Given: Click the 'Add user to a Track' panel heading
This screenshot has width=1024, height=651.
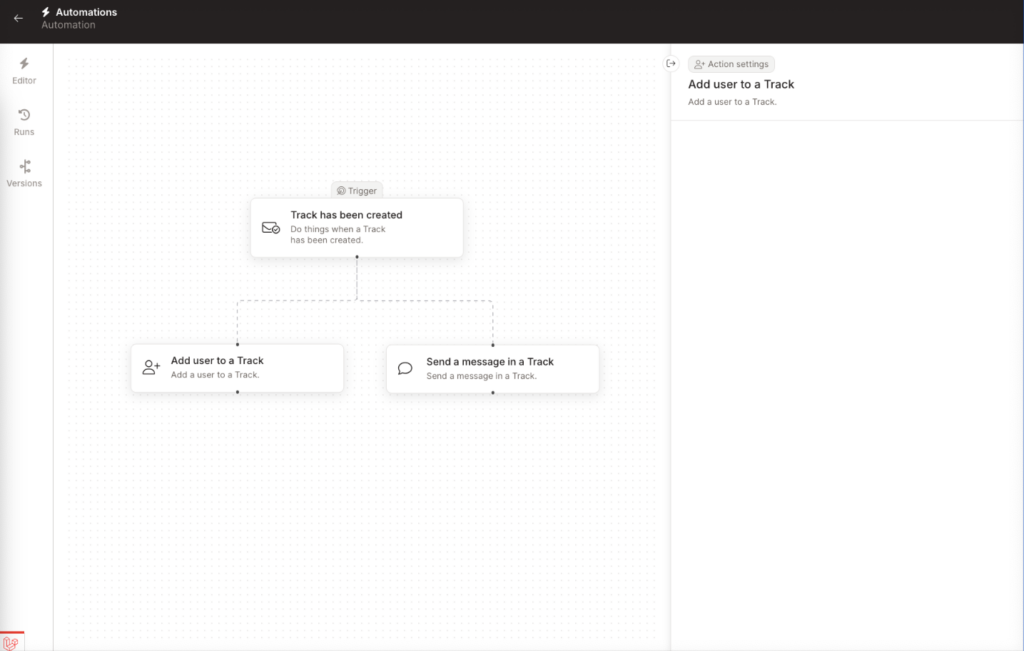Looking at the screenshot, I should [741, 84].
